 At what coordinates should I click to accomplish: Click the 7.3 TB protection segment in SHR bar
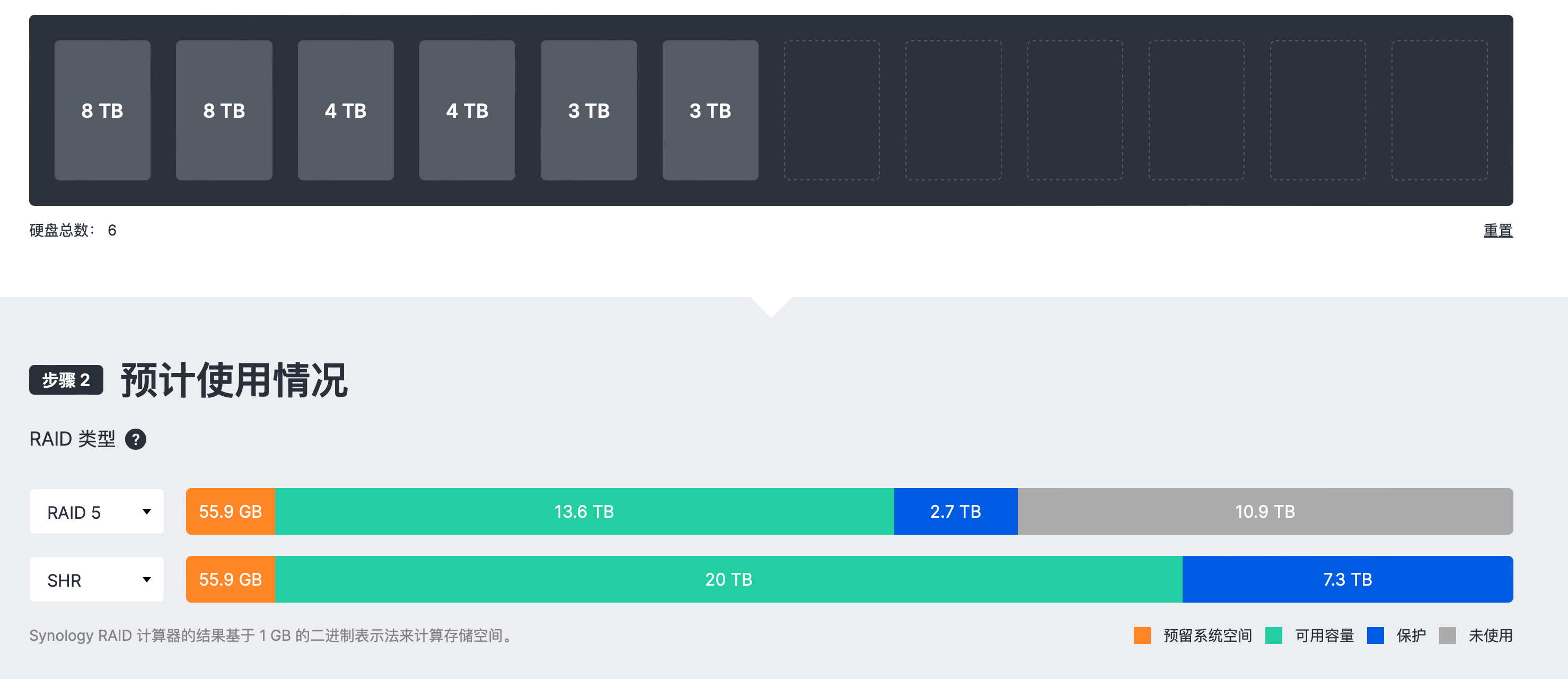[x=1347, y=579]
